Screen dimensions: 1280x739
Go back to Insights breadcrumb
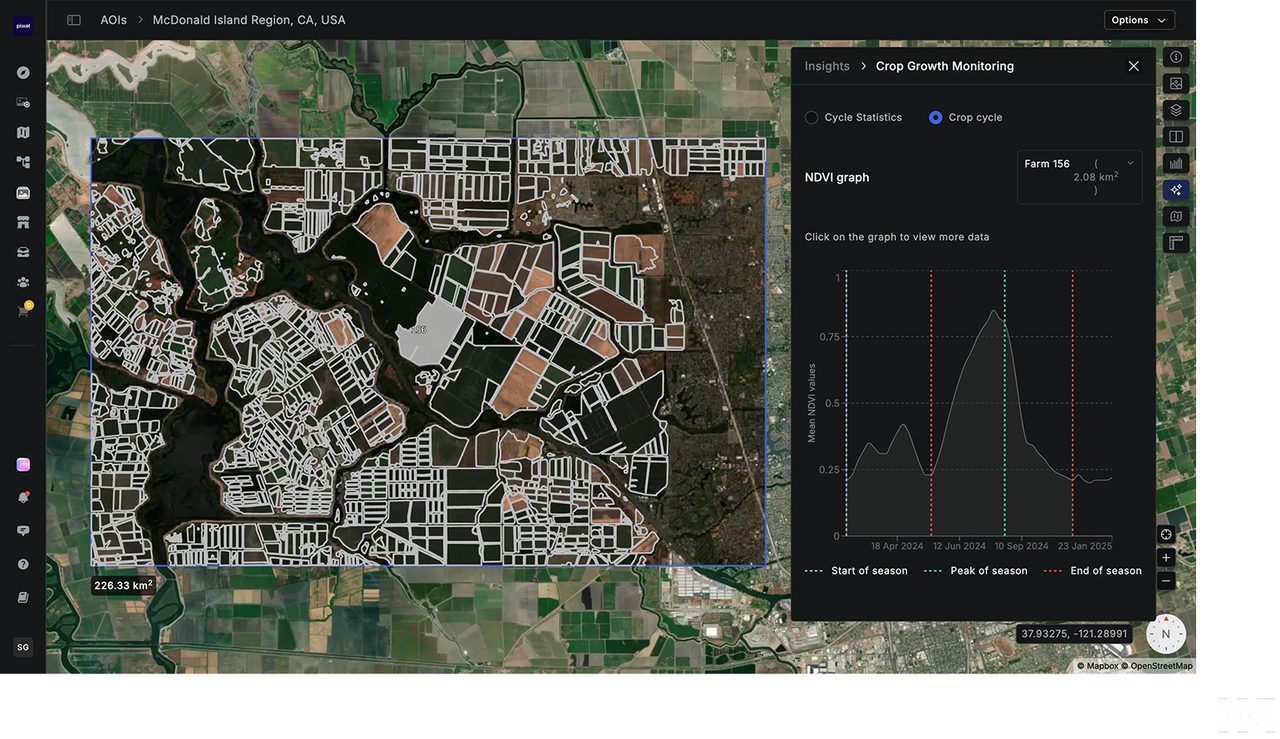tap(827, 66)
